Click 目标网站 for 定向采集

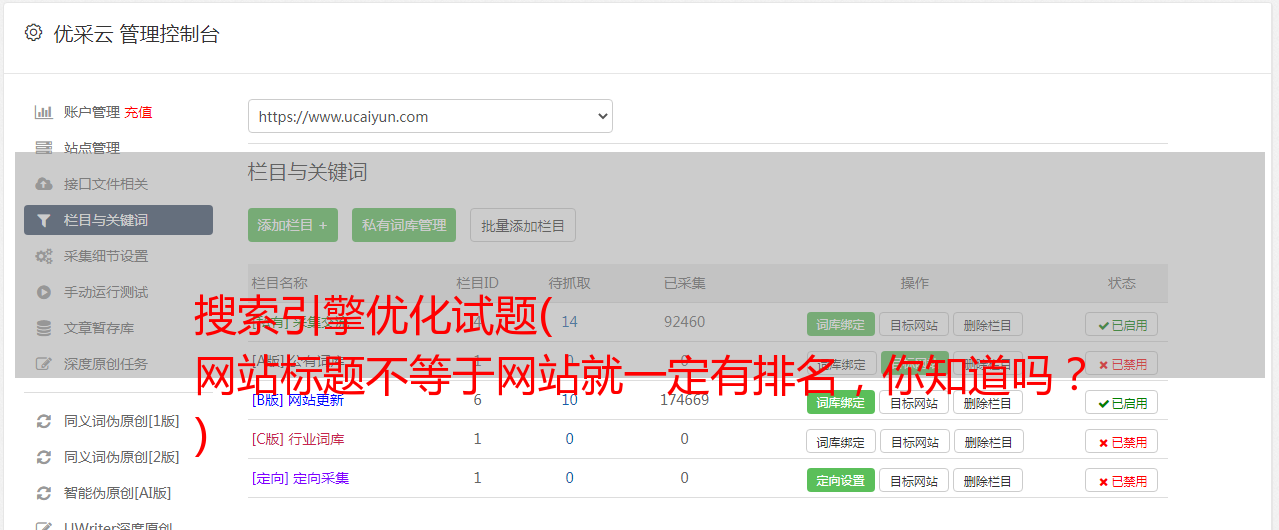[x=914, y=480]
